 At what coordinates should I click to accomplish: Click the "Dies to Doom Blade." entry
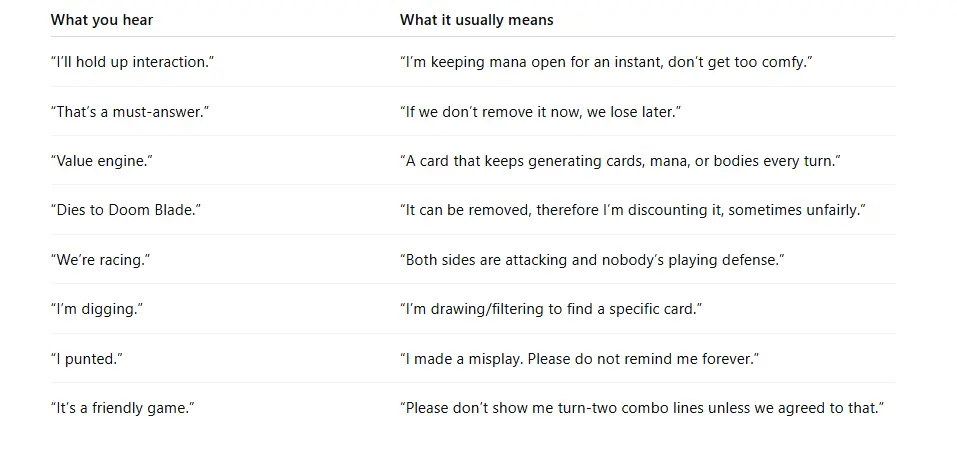point(125,210)
